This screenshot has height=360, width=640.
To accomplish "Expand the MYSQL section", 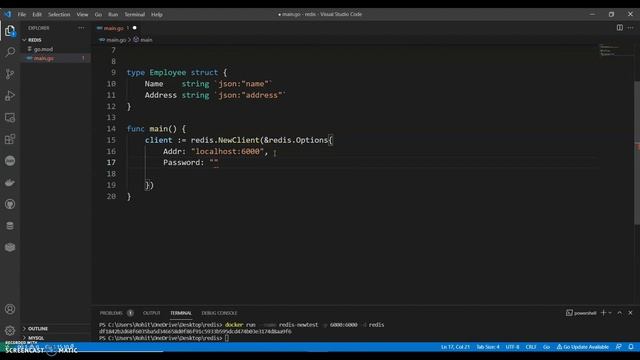I will 36,338.
